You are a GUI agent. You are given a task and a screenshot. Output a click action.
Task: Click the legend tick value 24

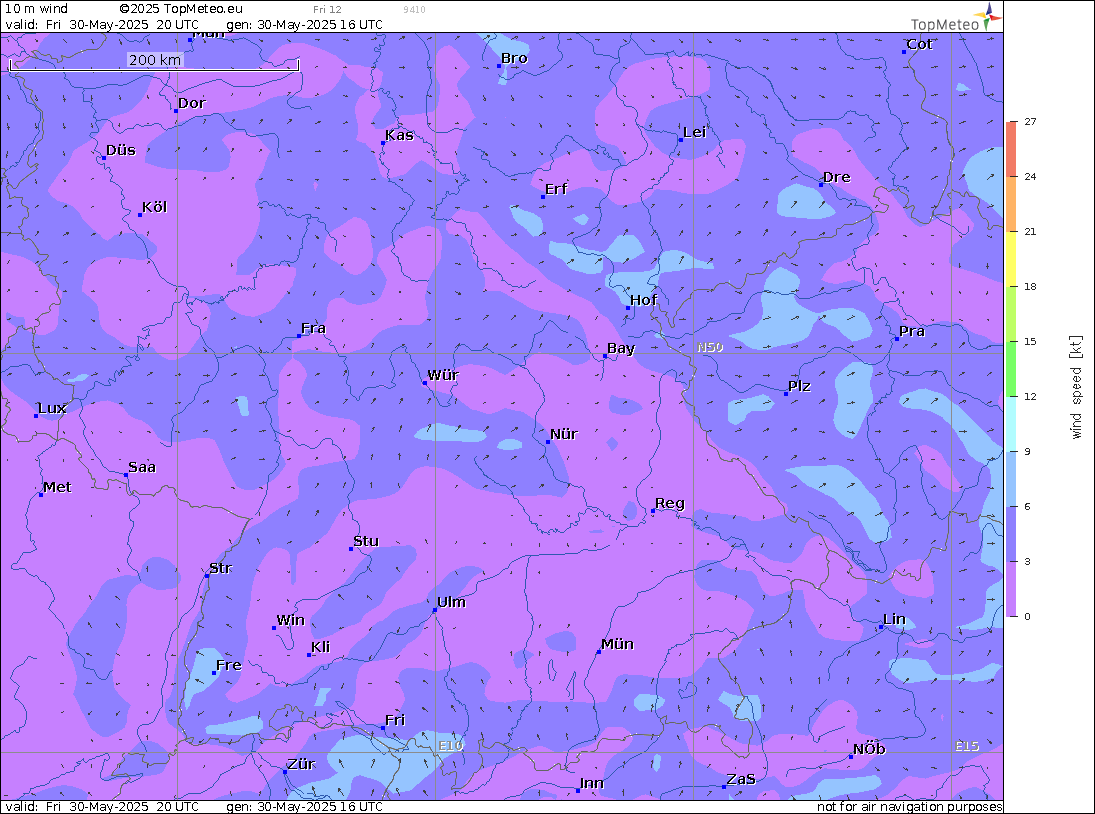tap(1030, 177)
